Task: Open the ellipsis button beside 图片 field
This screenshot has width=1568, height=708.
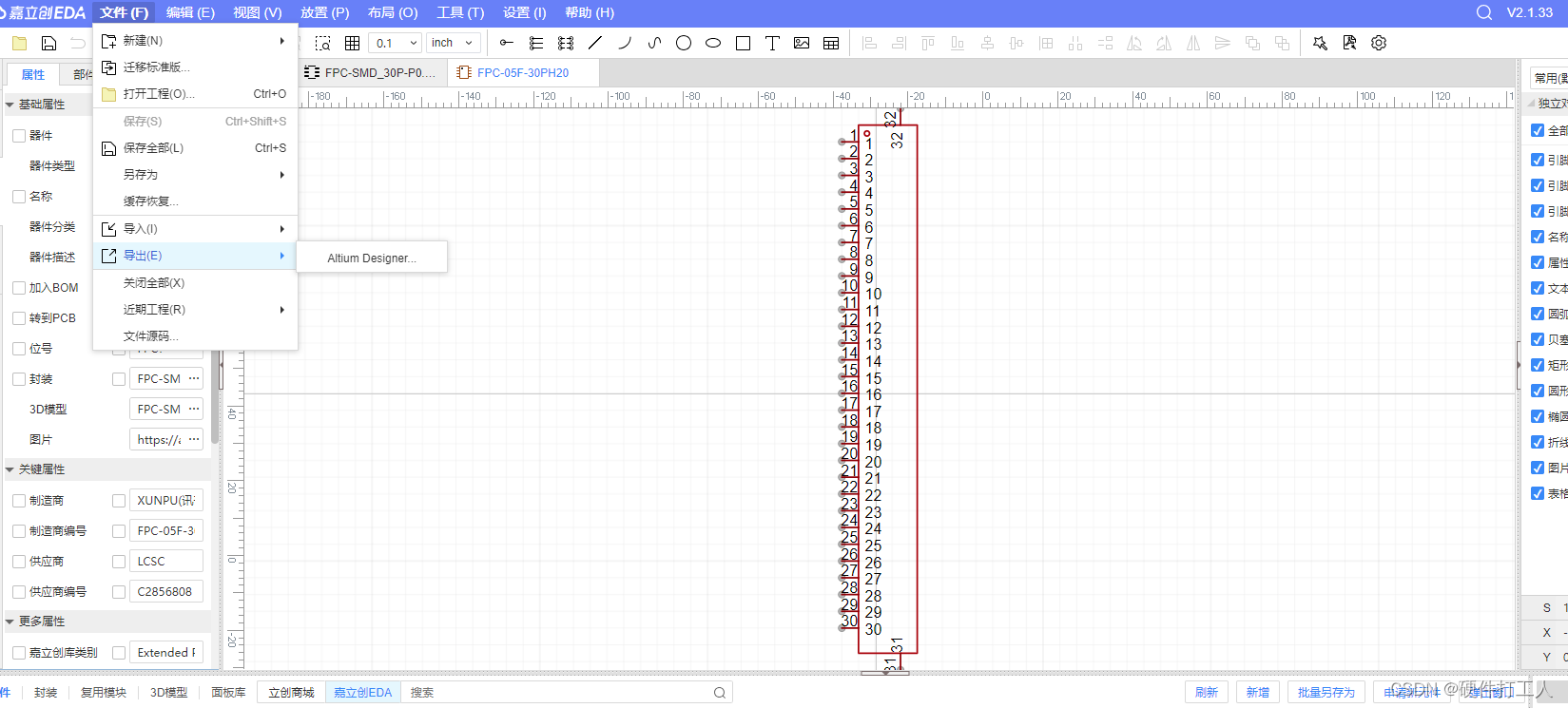Action: tap(194, 439)
